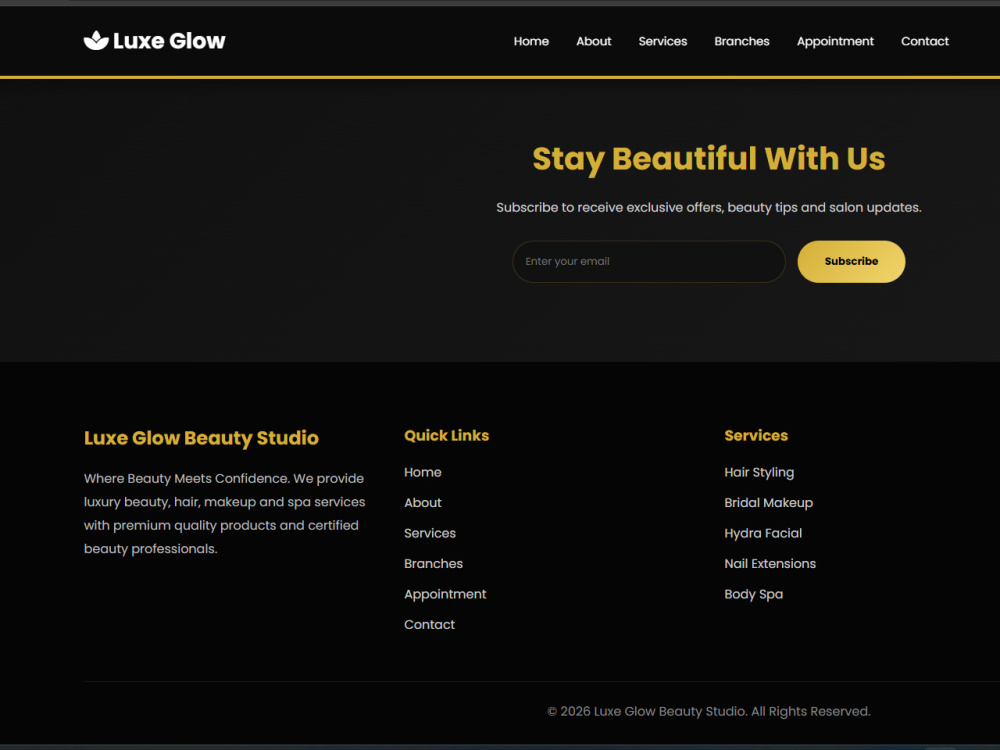The width and height of the screenshot is (1000, 750).
Task: Select Hair Styling in footer Services
Action: pyautogui.click(x=759, y=473)
